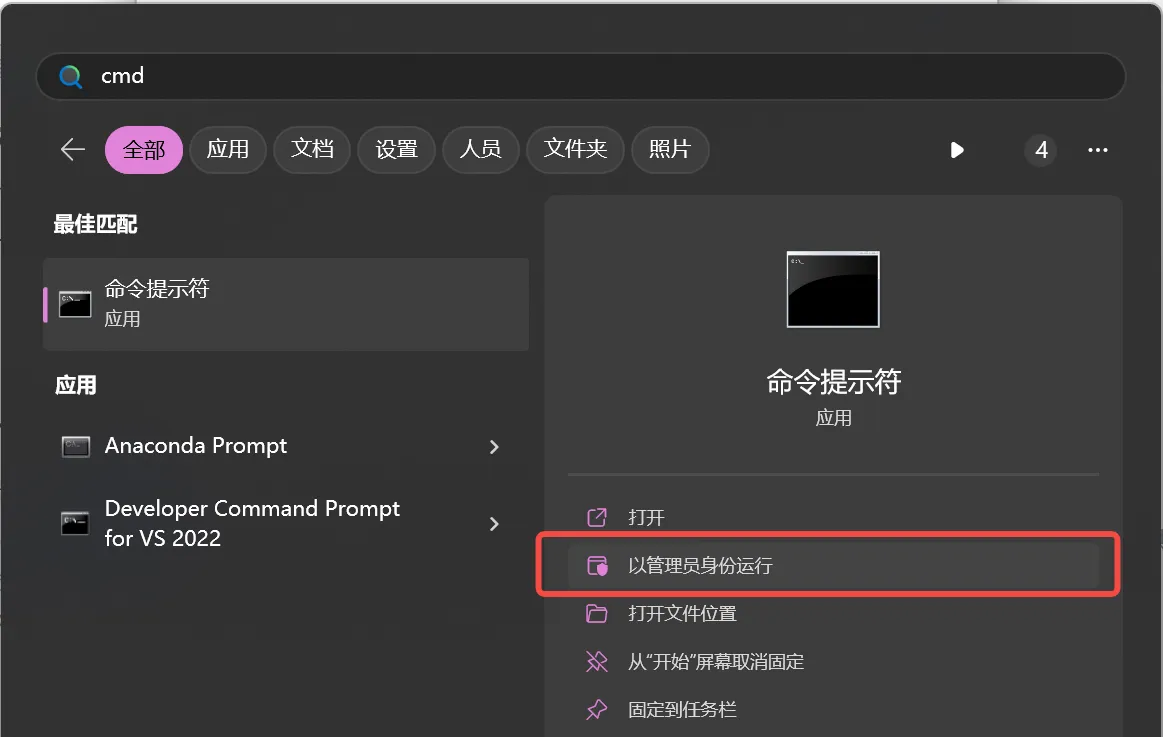1163x737 pixels.
Task: Switch to the 照片 filter tab
Action: click(x=670, y=150)
